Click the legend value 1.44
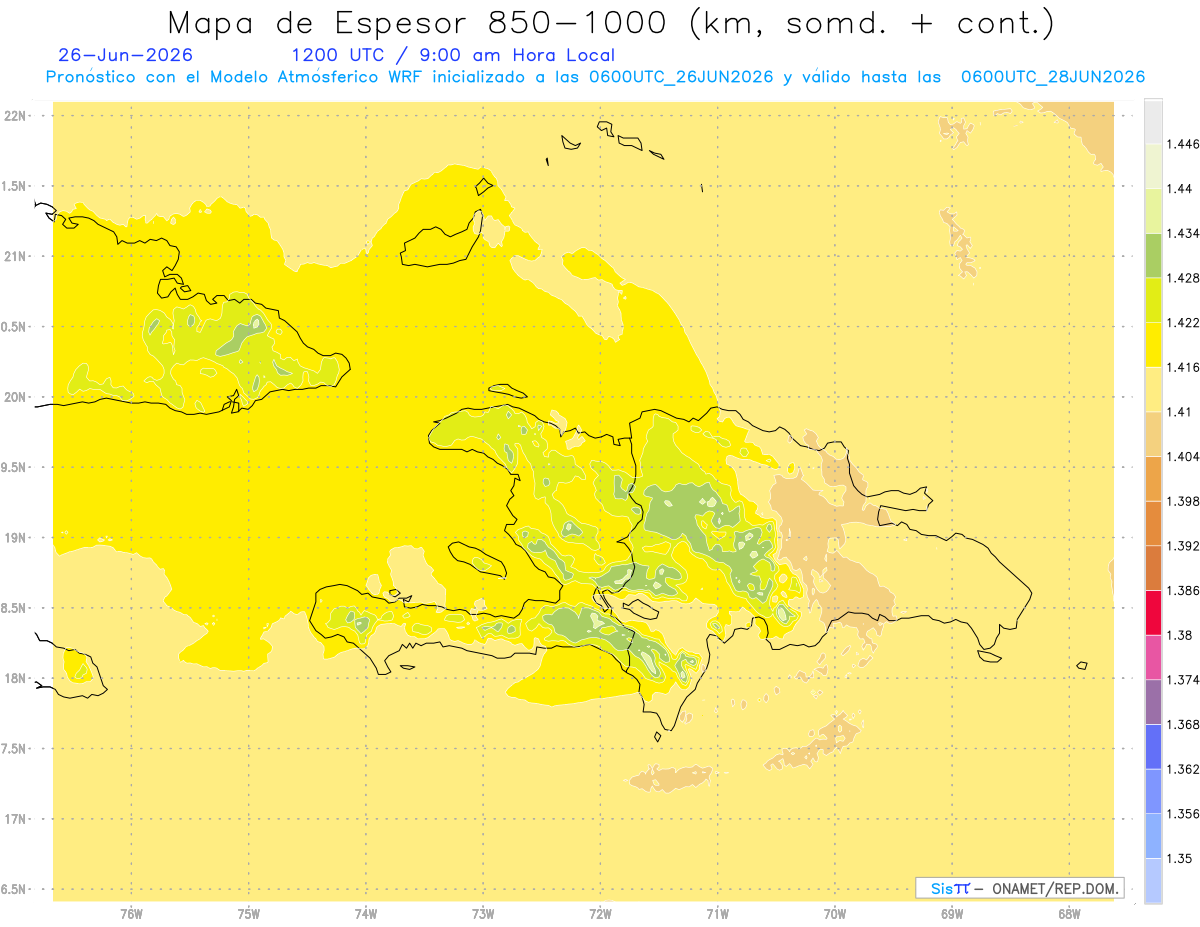 click(1179, 188)
